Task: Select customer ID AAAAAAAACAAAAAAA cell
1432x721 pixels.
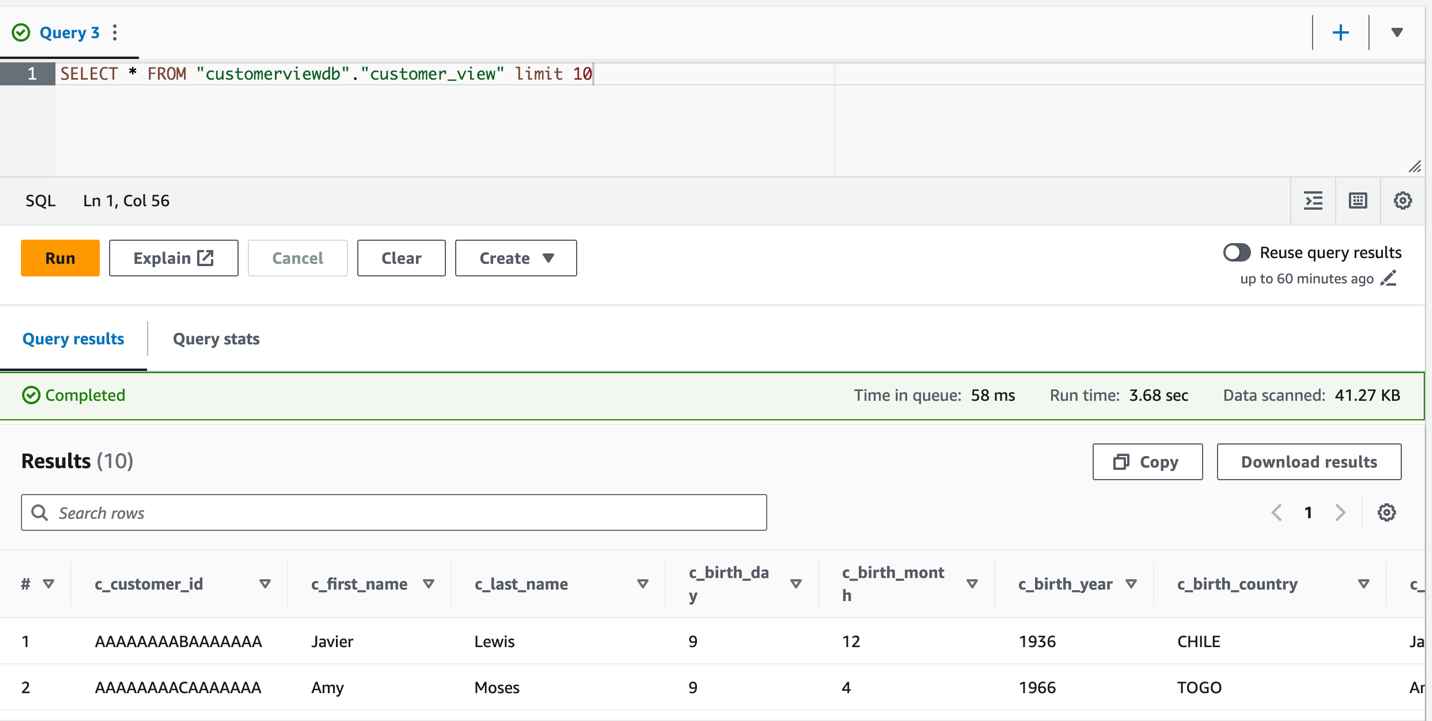Action: point(178,688)
